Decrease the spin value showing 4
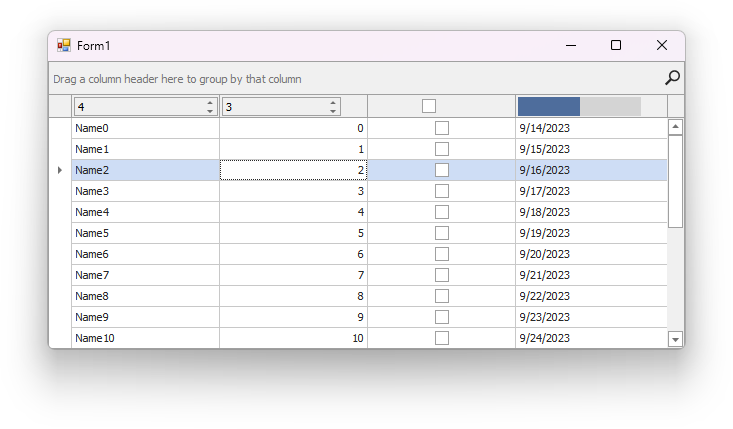This screenshot has height=429, width=733. (x=210, y=111)
